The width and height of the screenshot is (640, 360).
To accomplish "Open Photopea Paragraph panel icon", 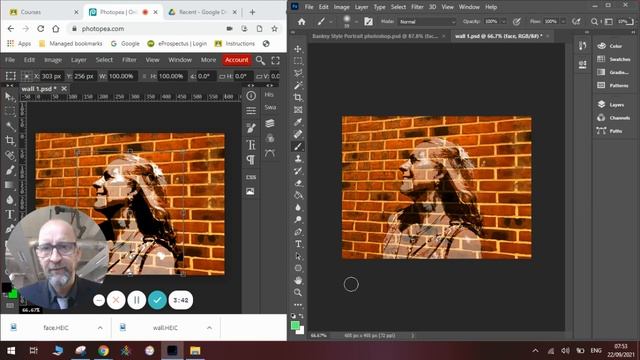I will (251, 160).
